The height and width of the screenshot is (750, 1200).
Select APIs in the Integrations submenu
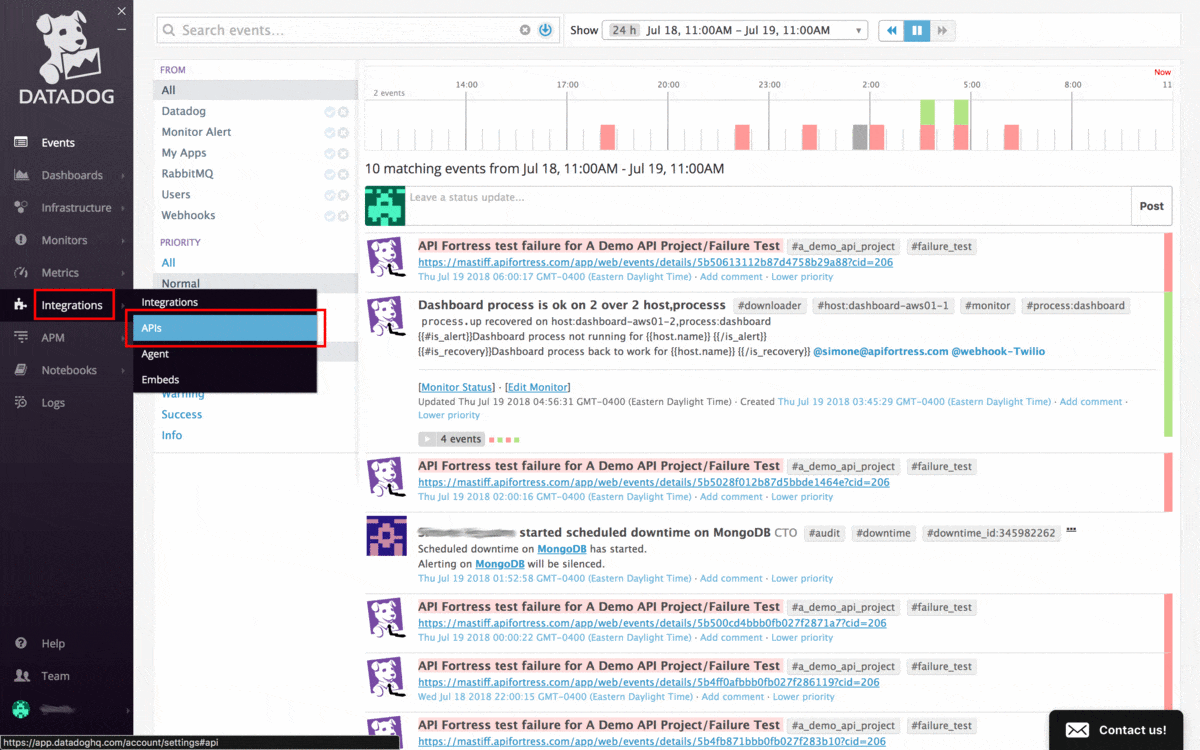225,328
